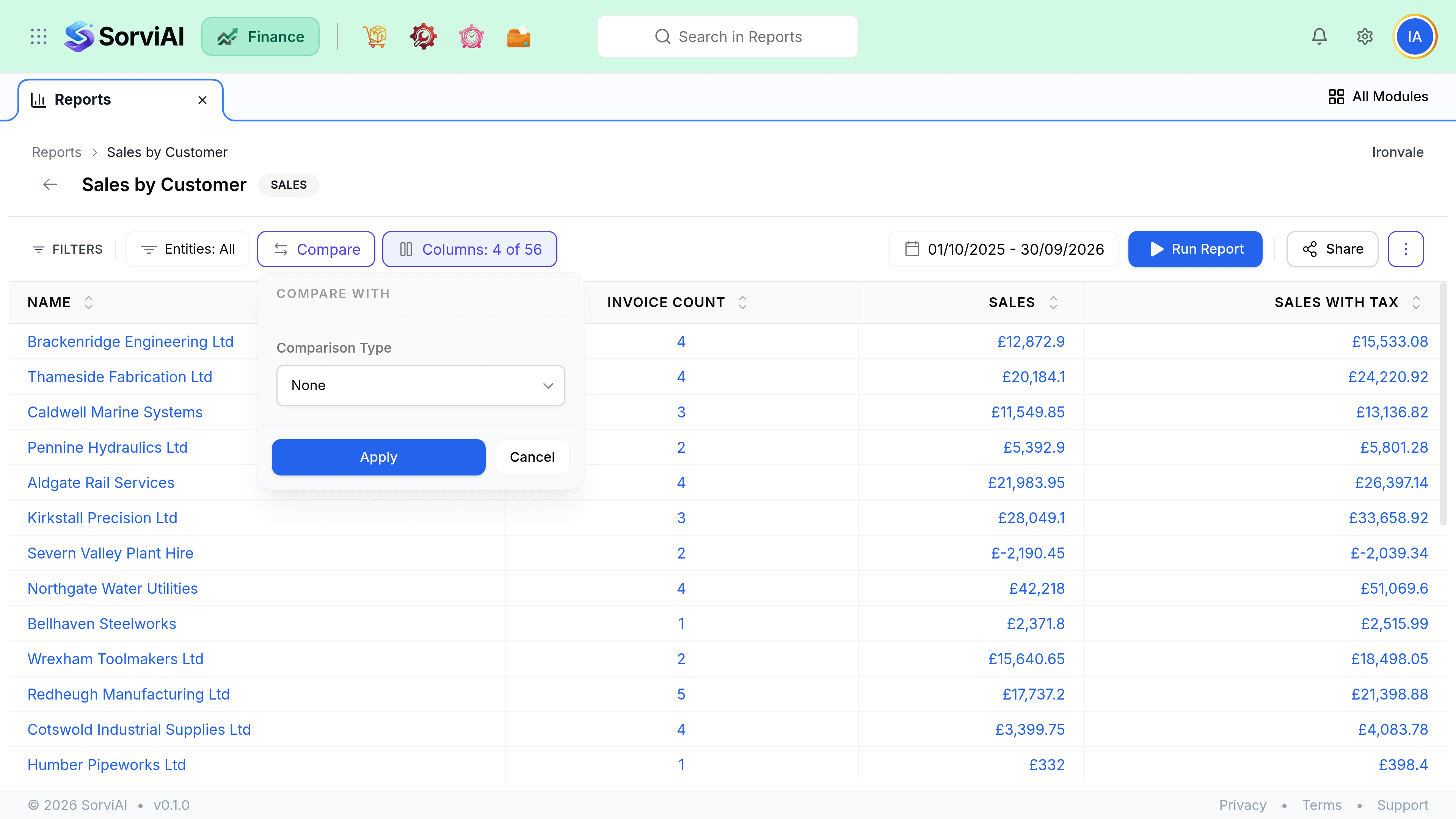This screenshot has height=819, width=1456.
Task: Open settings gear in header
Action: click(1365, 37)
